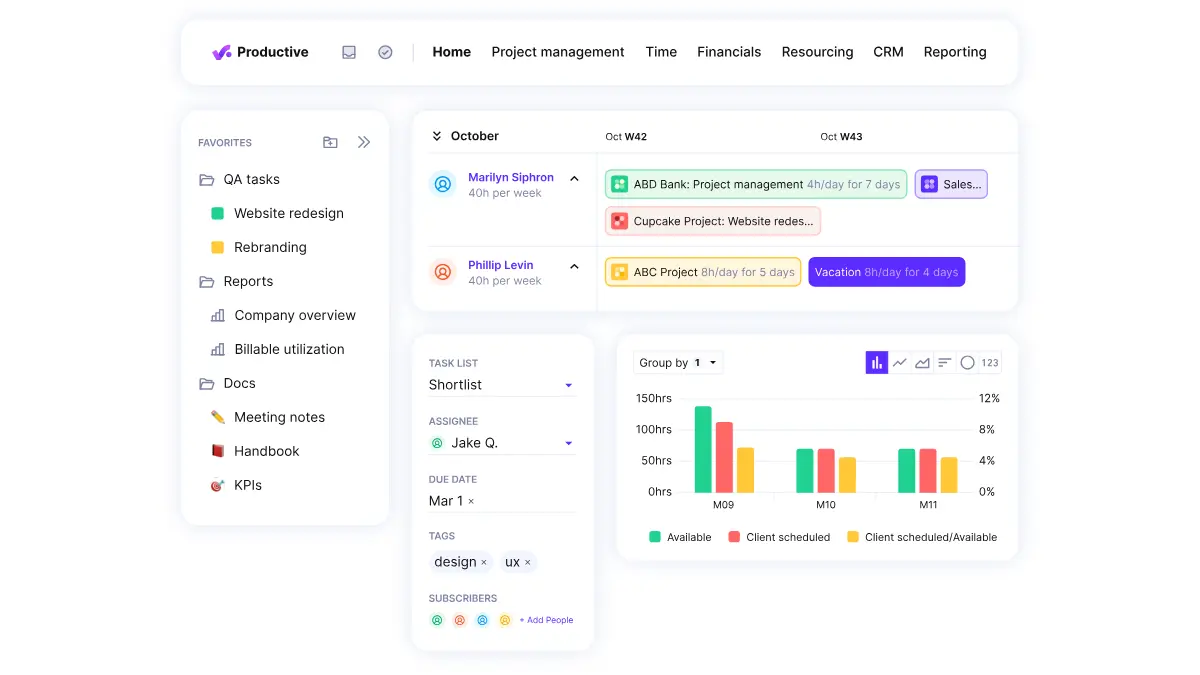Toggle the Available legend in chart

point(680,537)
